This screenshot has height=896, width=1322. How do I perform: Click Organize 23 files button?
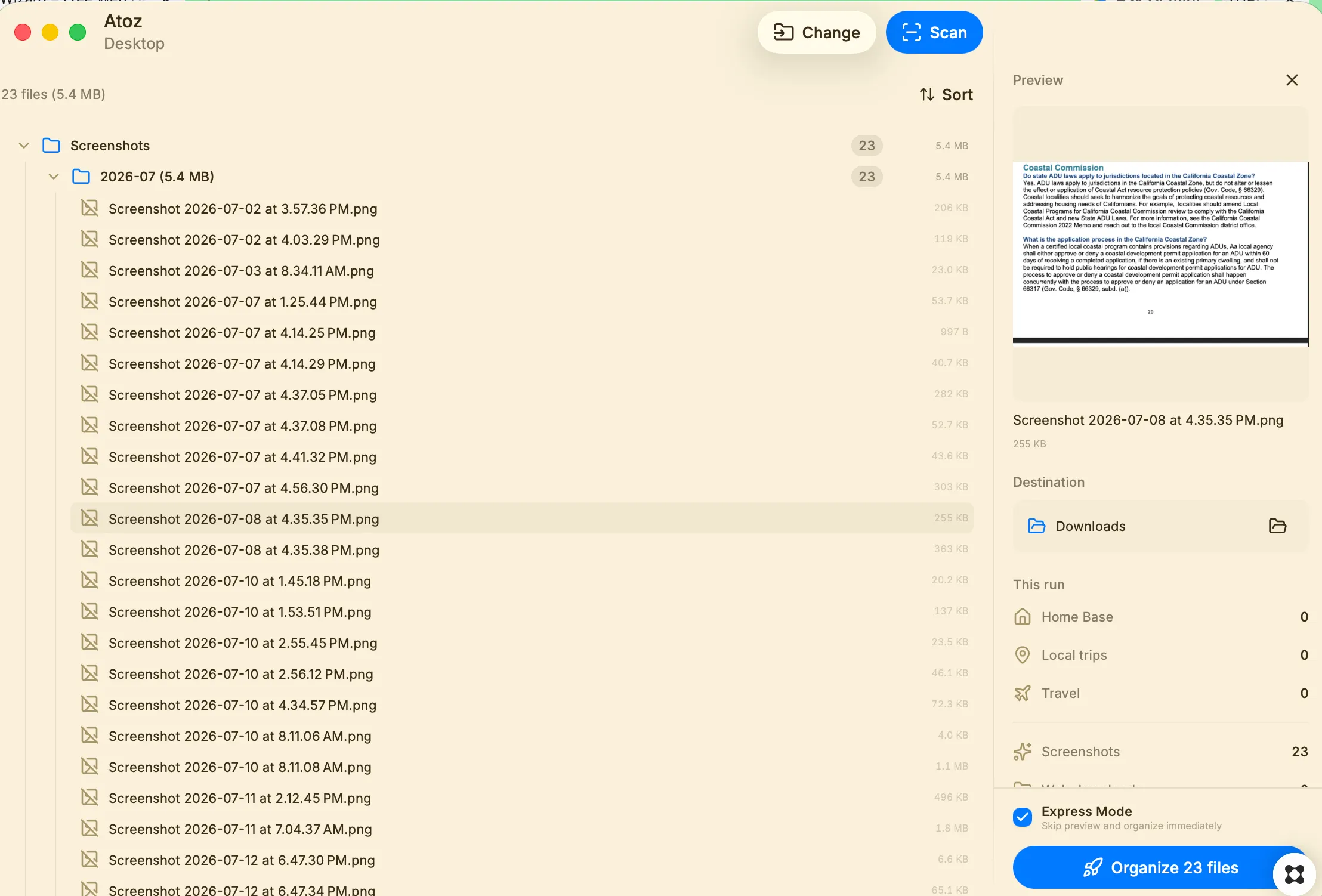(1160, 867)
